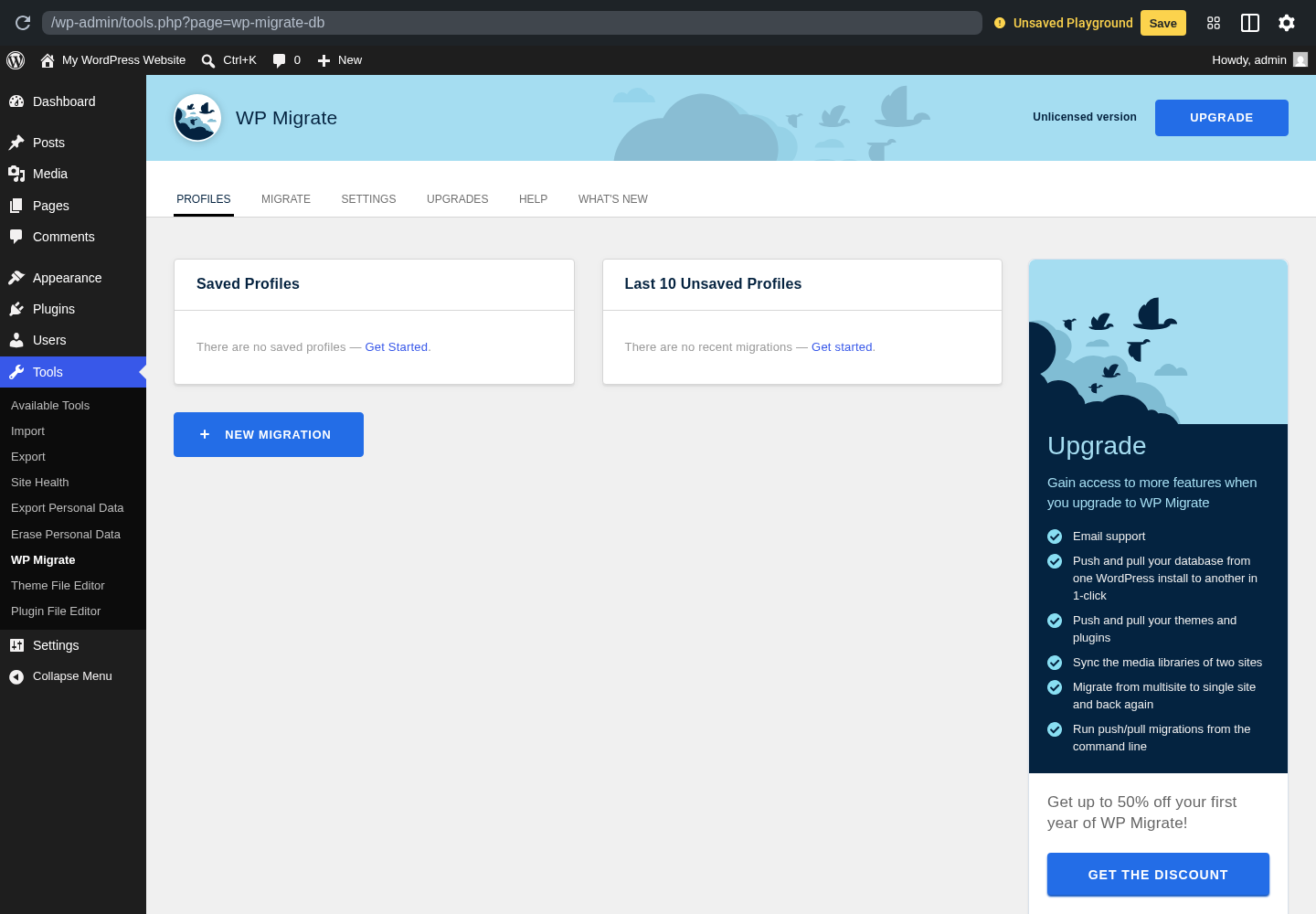Screen dimensions: 1316x914
Task: Click the Plugins plug icon
Action: click(x=16, y=309)
